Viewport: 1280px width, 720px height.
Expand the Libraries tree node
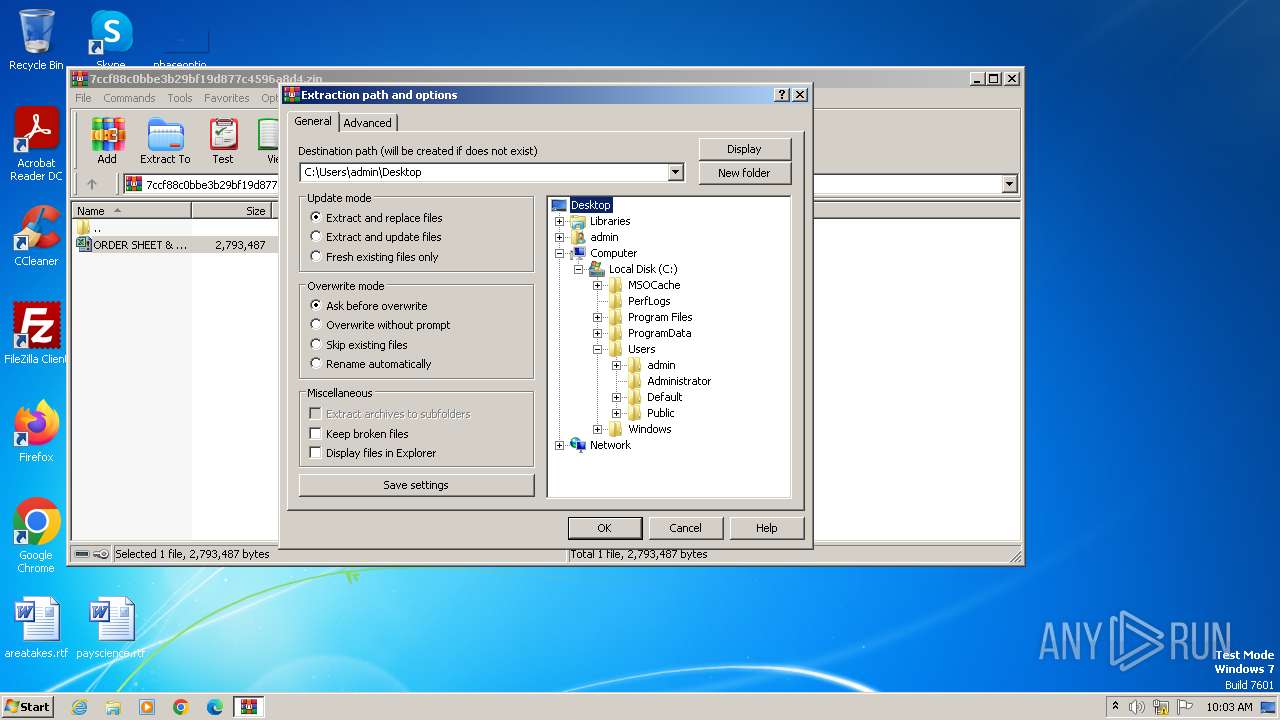[559, 221]
